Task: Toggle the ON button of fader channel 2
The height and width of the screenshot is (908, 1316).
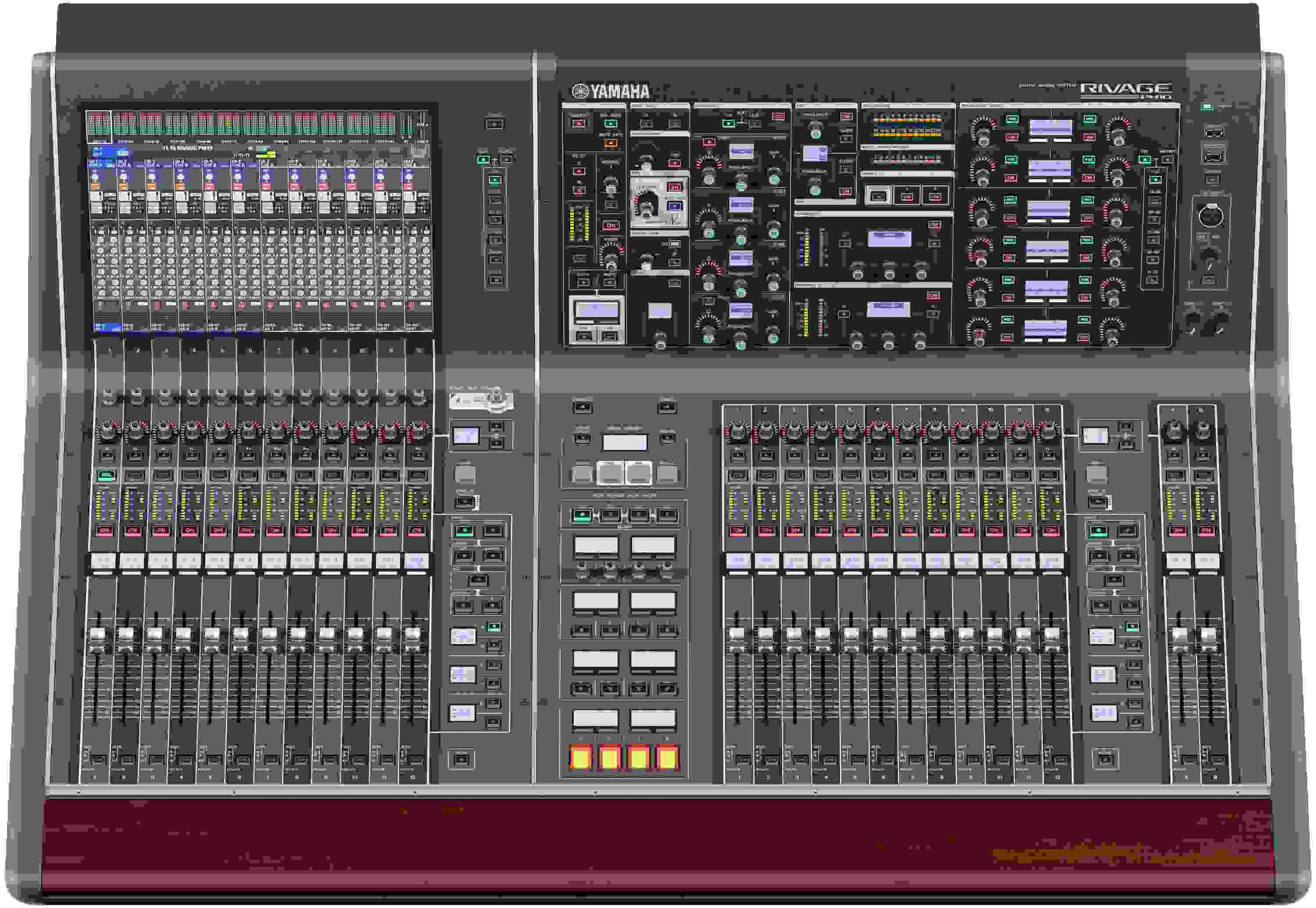Action: pos(134,531)
